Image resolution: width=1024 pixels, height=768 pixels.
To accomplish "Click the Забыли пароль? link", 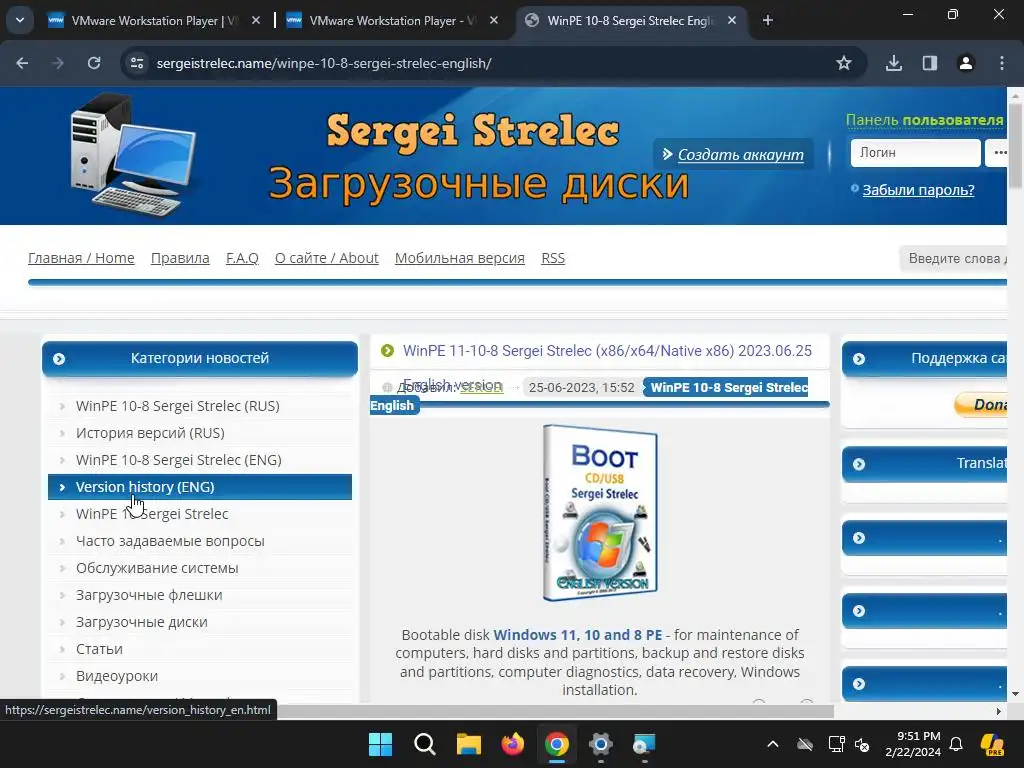I will 918,190.
